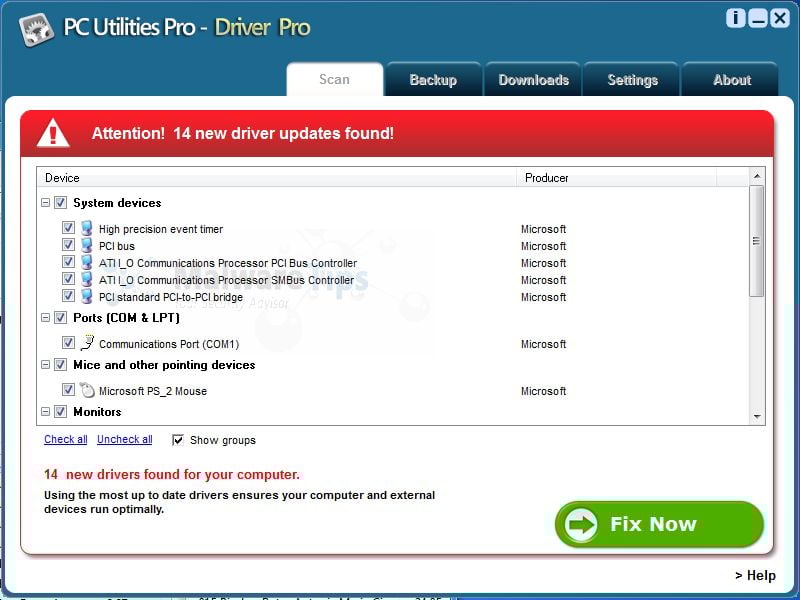Toggle ATI PCI Bus Controller checkbox
This screenshot has width=800, height=600.
tap(68, 262)
